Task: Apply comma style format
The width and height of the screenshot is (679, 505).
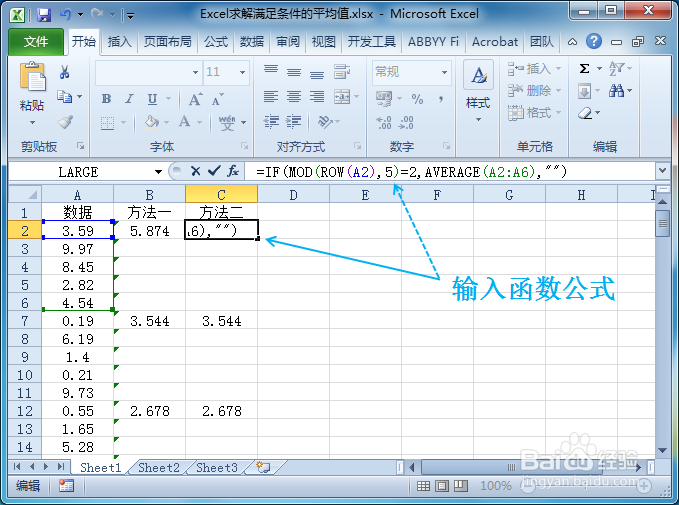Action: tap(441, 99)
